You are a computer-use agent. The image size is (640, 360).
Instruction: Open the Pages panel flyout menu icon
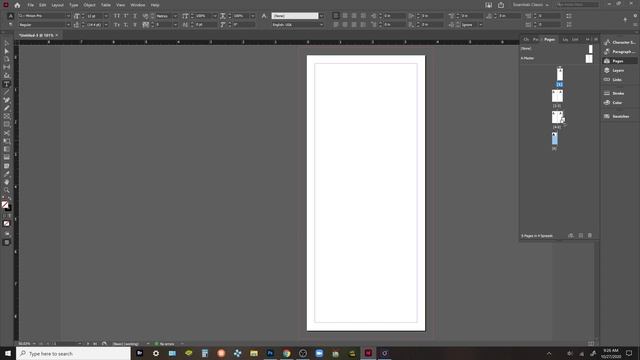pos(596,39)
